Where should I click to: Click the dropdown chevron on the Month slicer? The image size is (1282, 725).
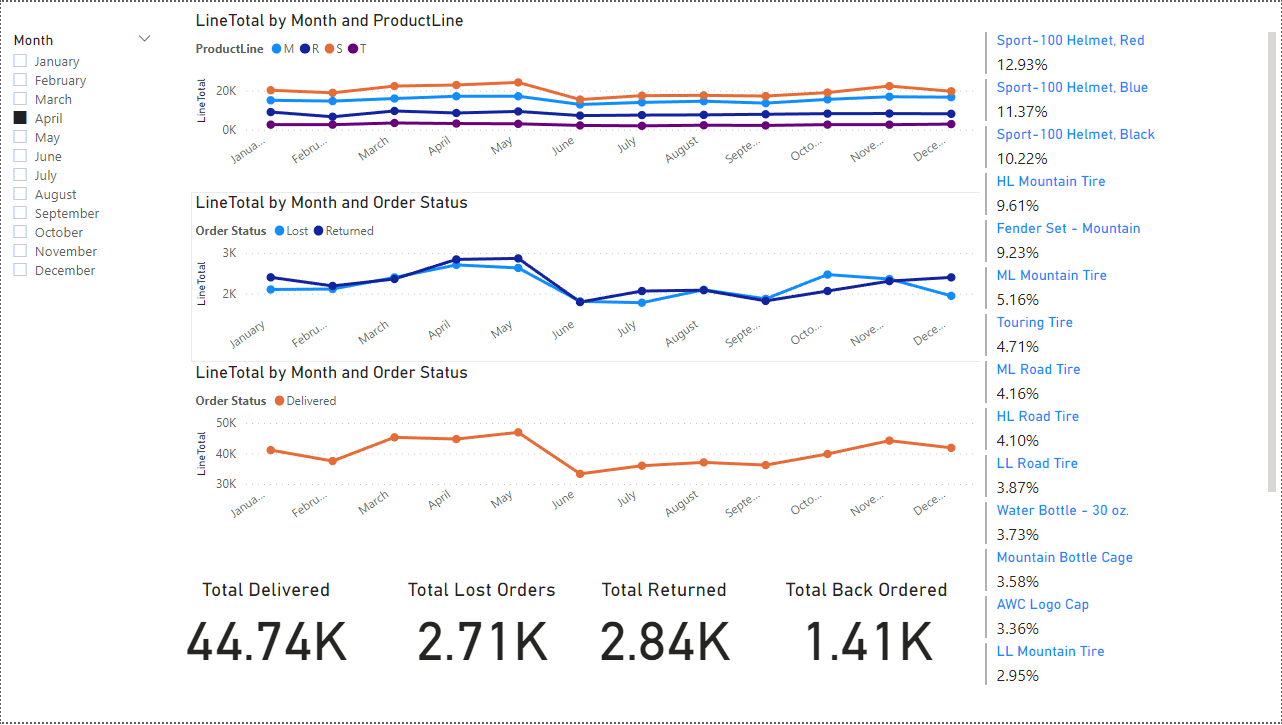point(144,38)
